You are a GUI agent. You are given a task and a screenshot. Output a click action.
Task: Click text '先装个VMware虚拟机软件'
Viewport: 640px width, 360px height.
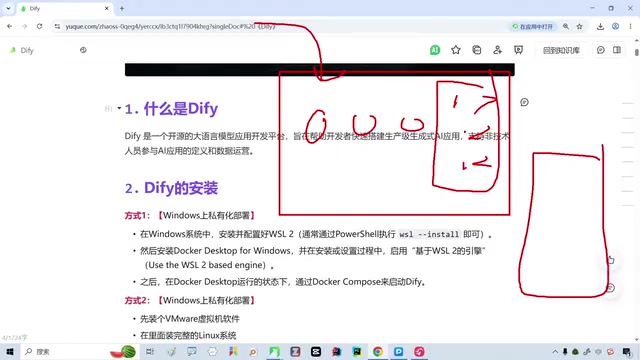point(190,319)
